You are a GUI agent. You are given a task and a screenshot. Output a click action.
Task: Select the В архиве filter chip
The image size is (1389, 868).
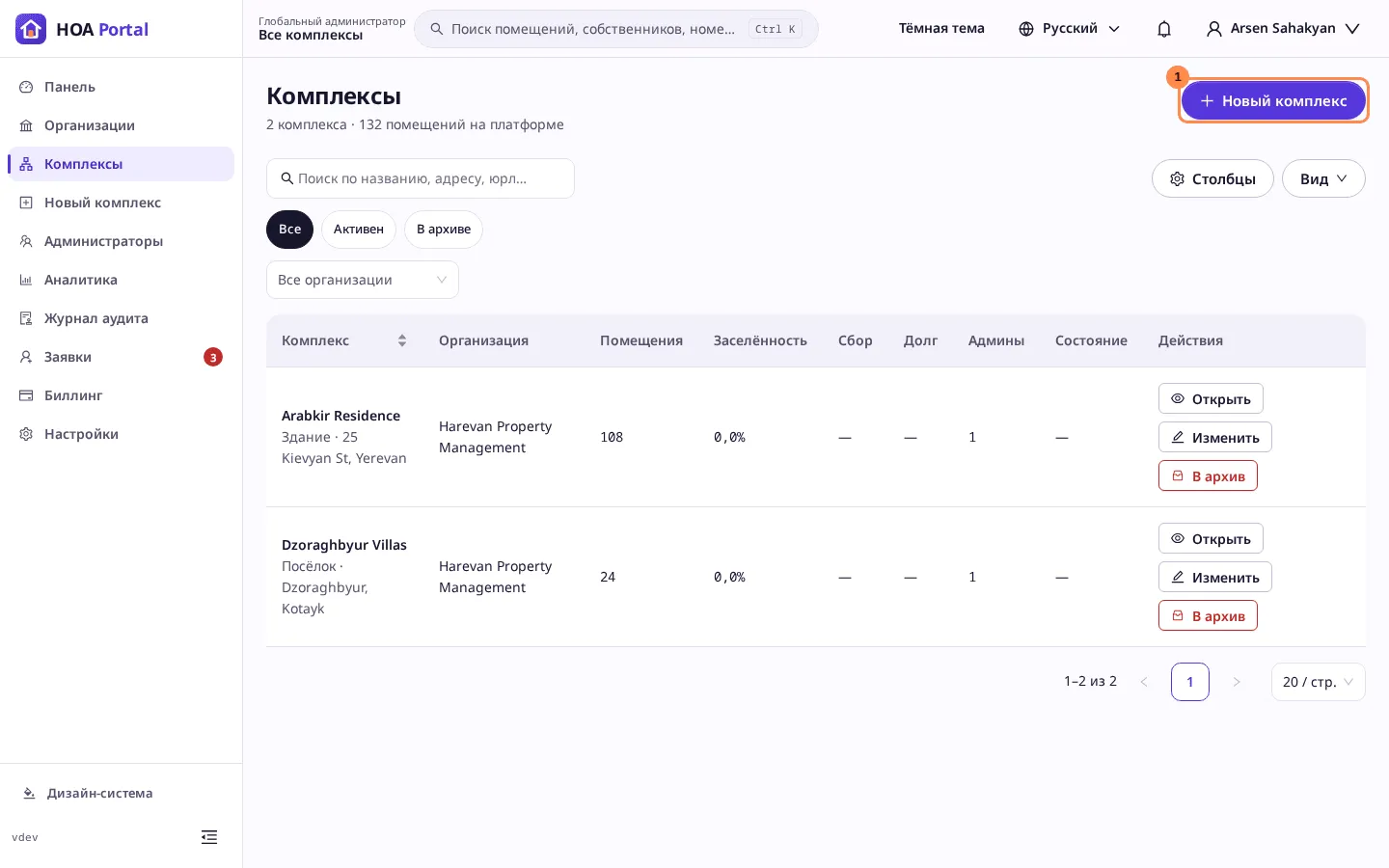point(444,230)
